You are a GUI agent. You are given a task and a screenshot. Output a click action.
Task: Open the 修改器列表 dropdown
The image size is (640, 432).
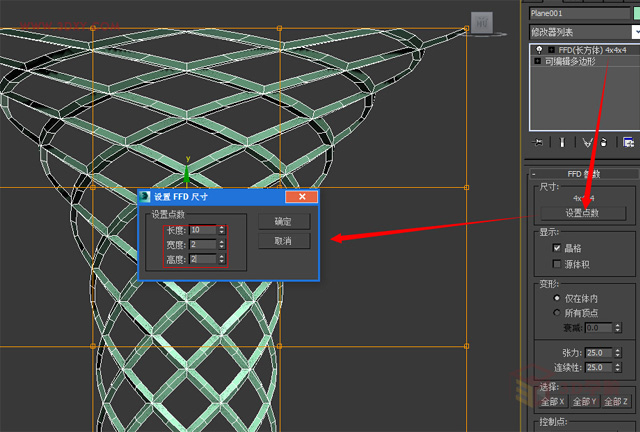(584, 32)
